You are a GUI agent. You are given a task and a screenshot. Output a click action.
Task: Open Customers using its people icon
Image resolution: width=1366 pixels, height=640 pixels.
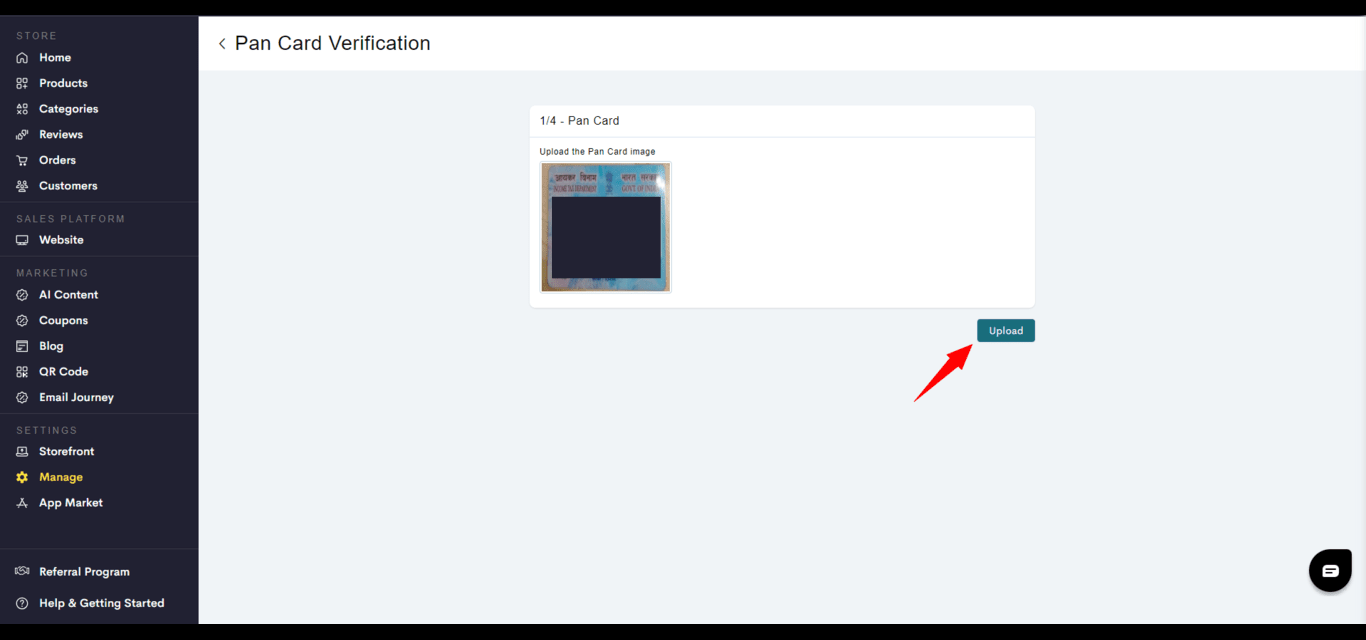click(x=22, y=186)
